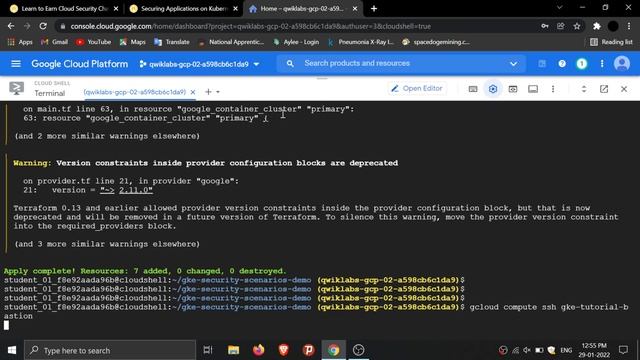Open a new browser tab
Image resolution: width=640 pixels, height=360 pixels.
(x=374, y=9)
